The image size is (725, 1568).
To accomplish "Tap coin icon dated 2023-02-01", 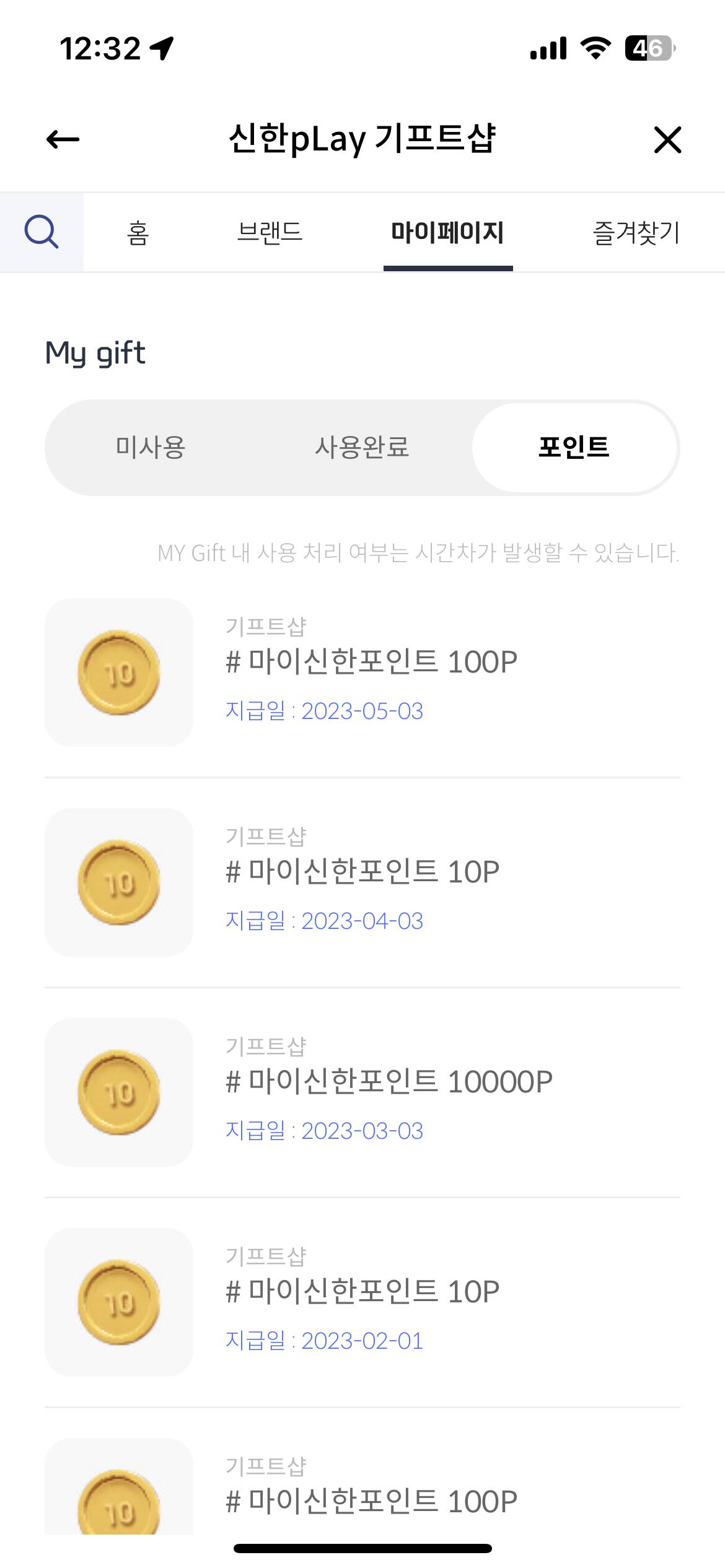I will tap(119, 1302).
